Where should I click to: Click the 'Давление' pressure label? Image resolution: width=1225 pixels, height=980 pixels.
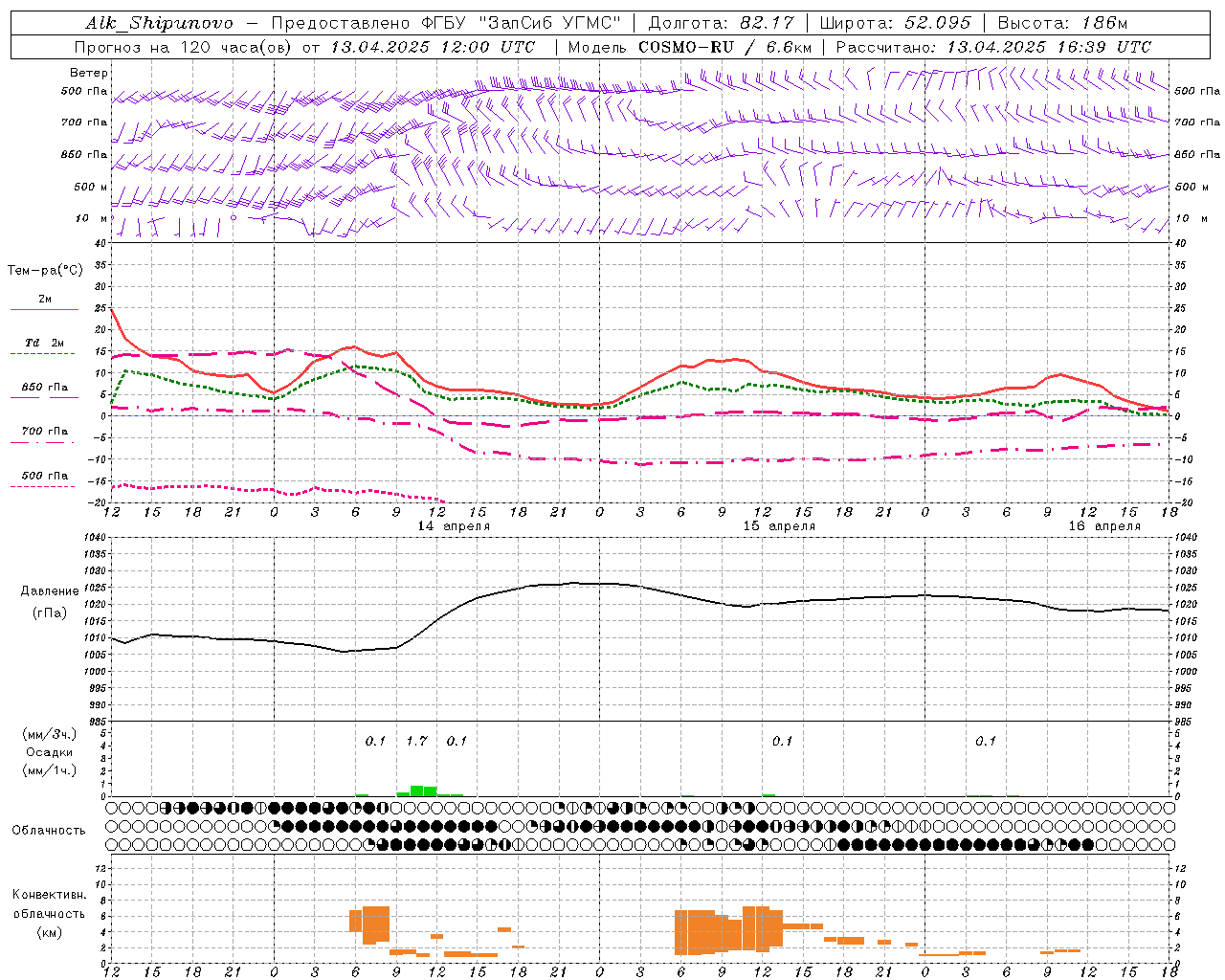click(50, 591)
